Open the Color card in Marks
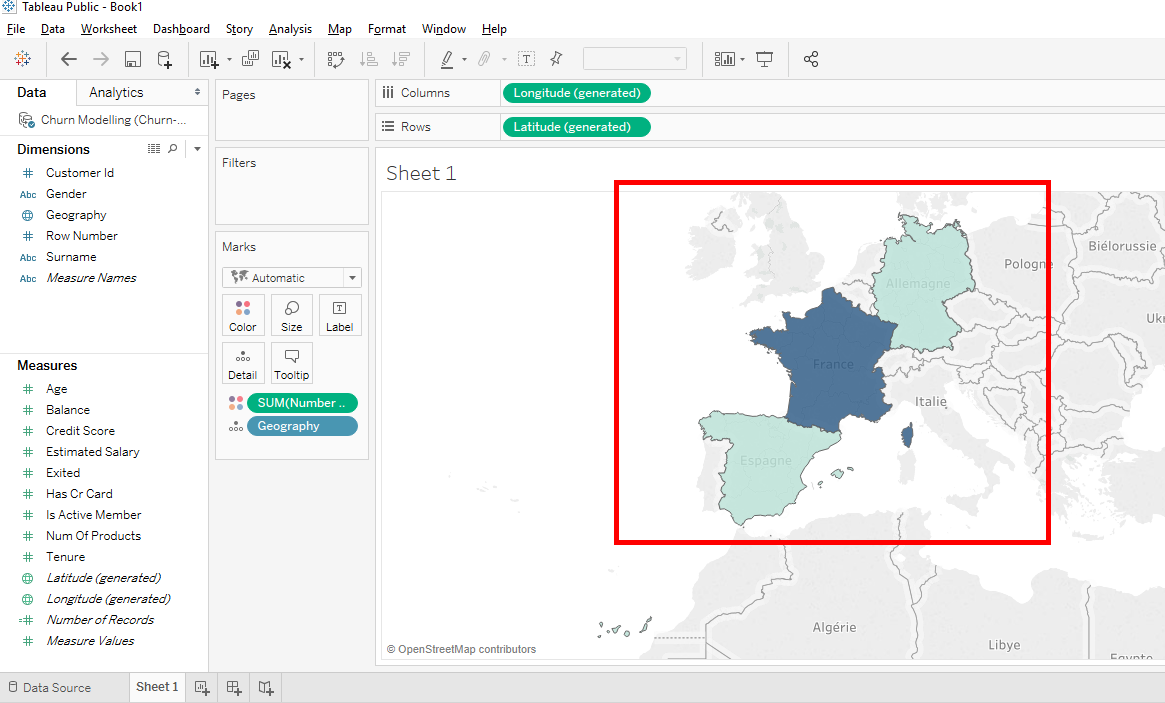 pyautogui.click(x=243, y=315)
